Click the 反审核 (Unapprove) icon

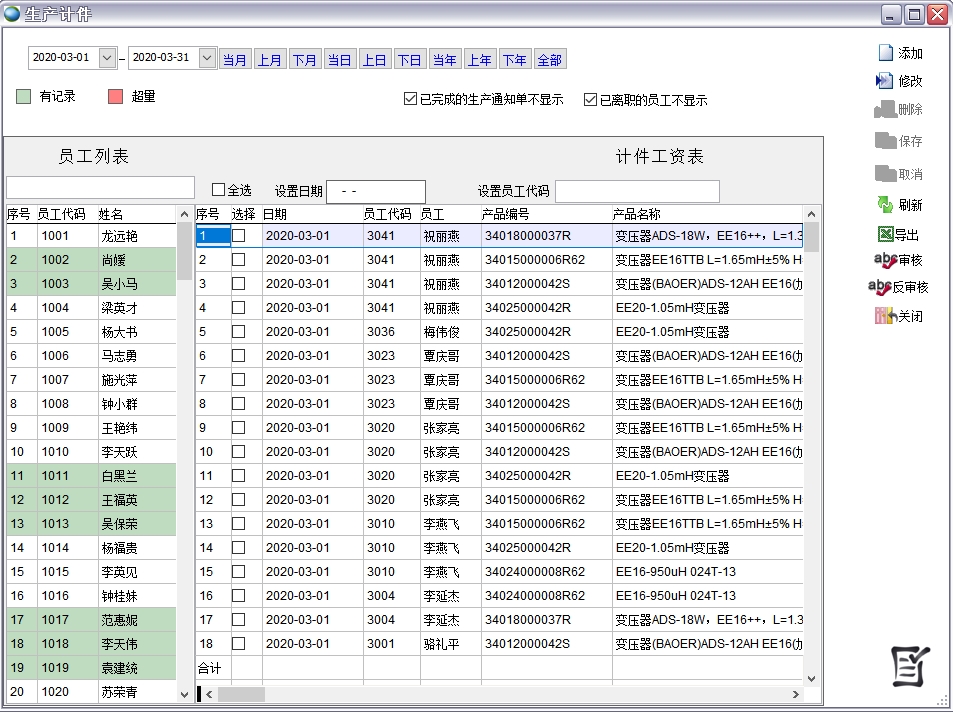(879, 287)
